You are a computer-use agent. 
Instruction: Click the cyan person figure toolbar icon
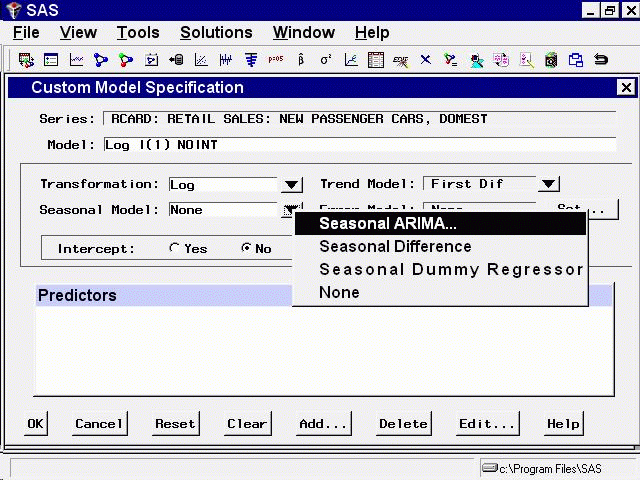pyautogui.click(x=476, y=60)
